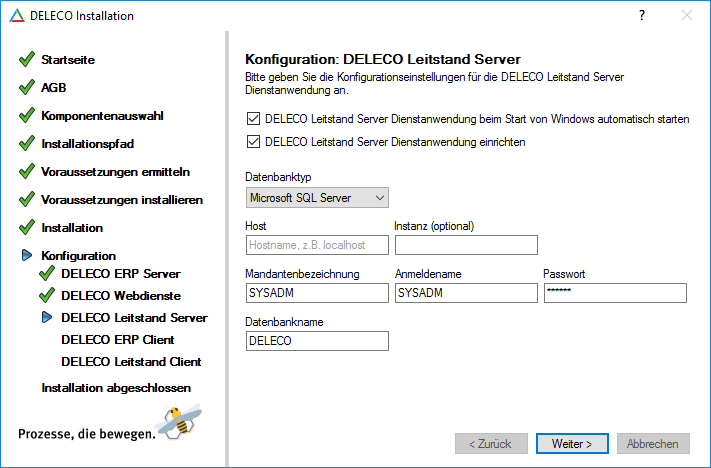Select Installation abgeschlossen step
This screenshot has height=468, width=711.
click(116, 388)
